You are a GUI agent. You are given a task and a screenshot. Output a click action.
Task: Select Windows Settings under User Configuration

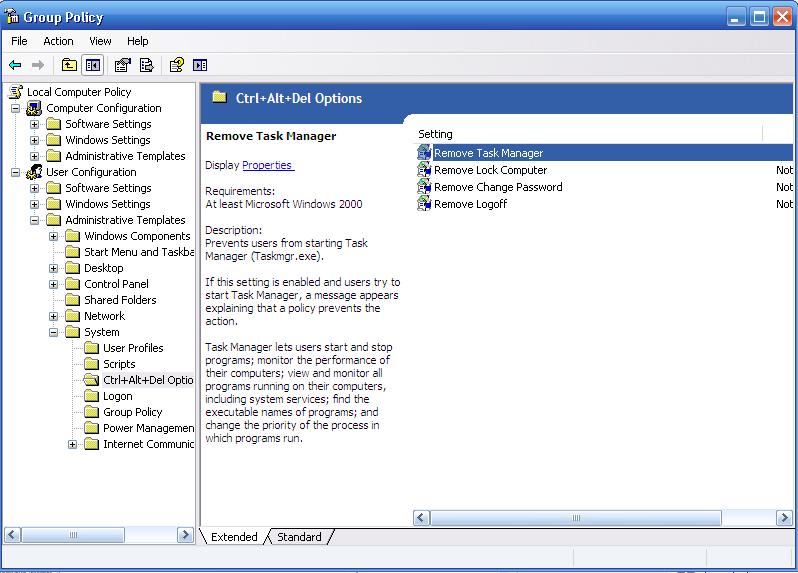[108, 204]
